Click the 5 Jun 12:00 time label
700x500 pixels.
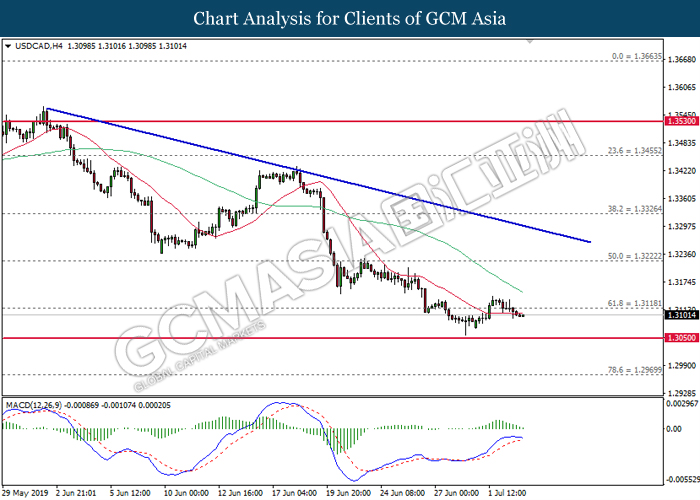[x=130, y=493]
